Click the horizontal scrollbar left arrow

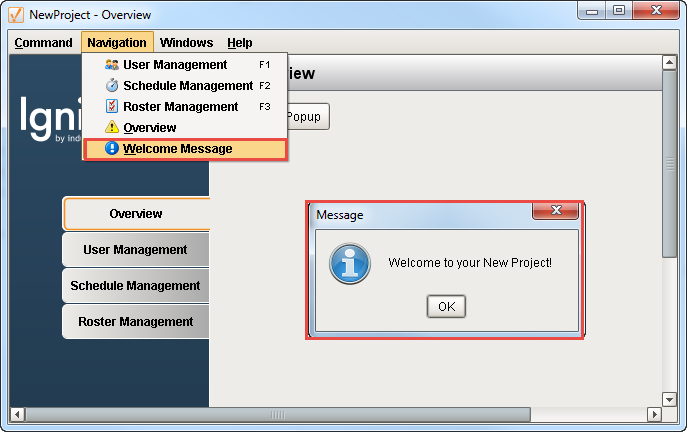click(x=17, y=414)
